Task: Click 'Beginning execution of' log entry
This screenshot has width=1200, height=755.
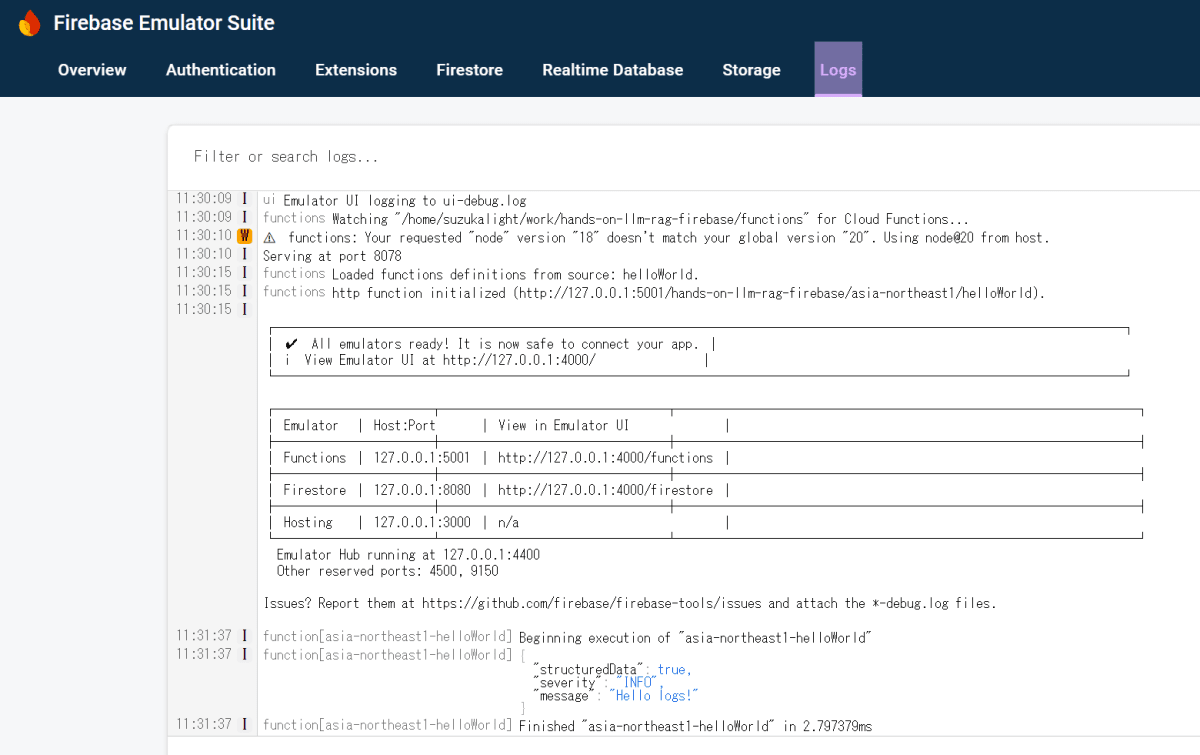Action: [x=696, y=637]
